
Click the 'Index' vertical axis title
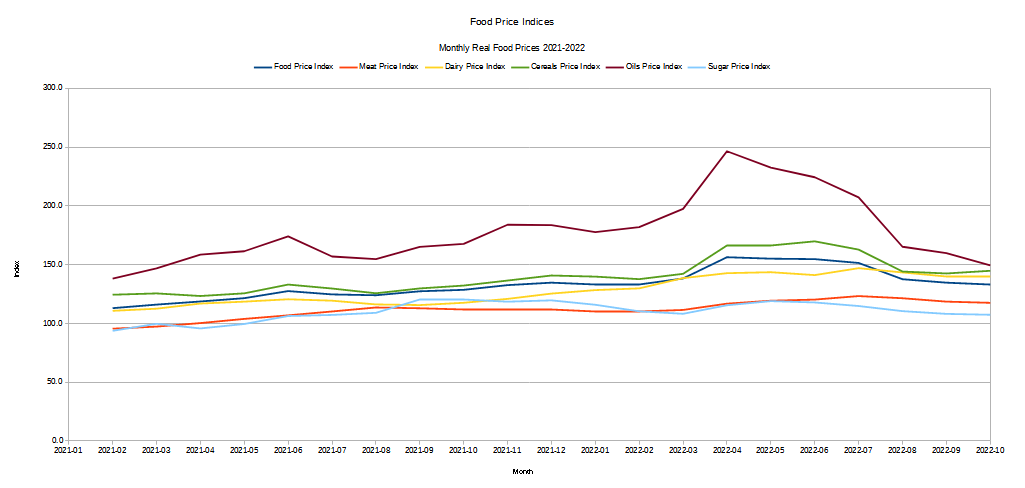[18, 269]
